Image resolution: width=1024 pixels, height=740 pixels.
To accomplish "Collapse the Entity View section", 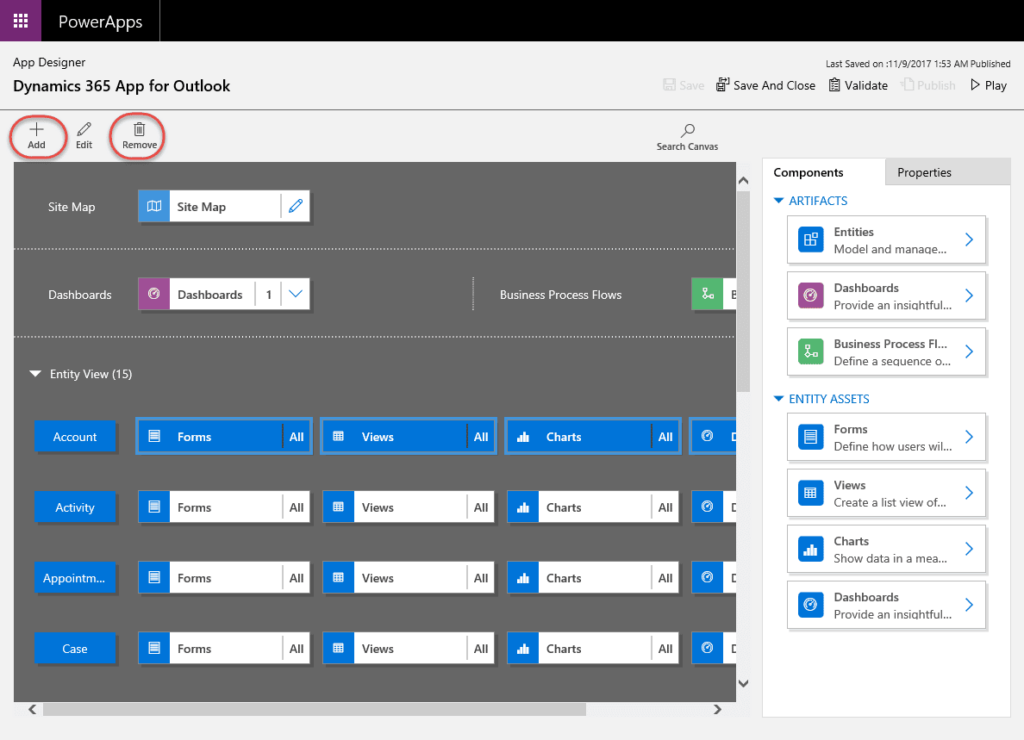I will click(36, 374).
